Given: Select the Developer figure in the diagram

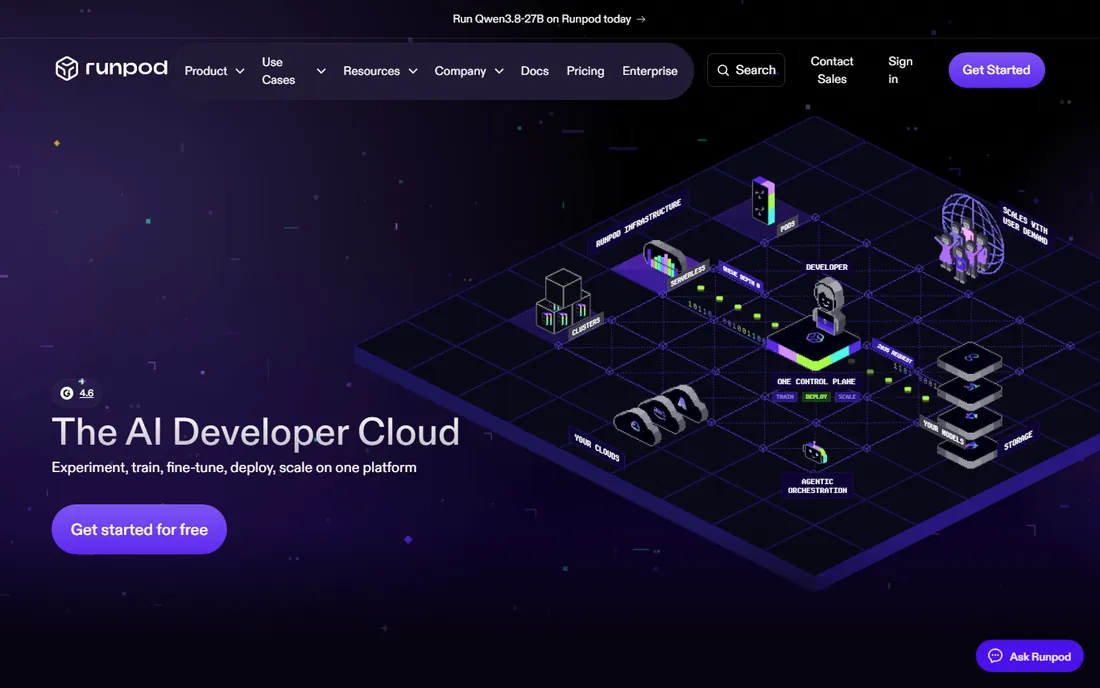Looking at the screenshot, I should [828, 304].
